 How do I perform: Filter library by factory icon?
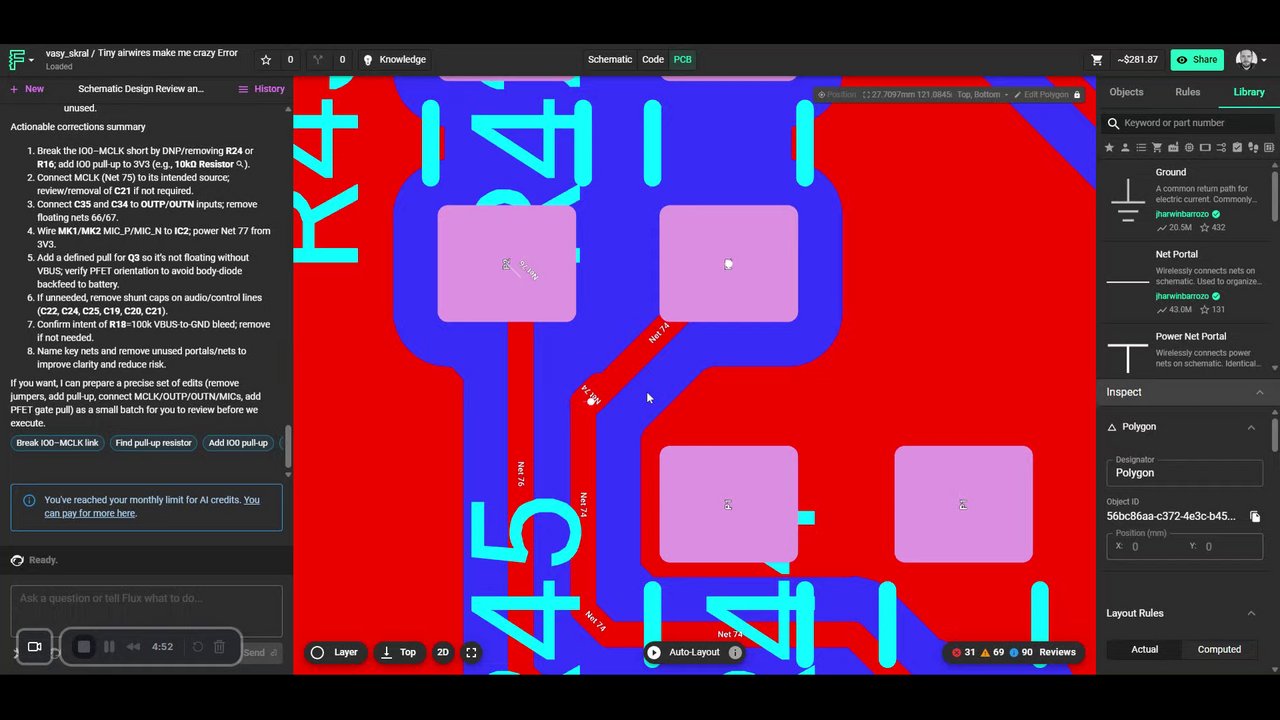tap(1173, 148)
